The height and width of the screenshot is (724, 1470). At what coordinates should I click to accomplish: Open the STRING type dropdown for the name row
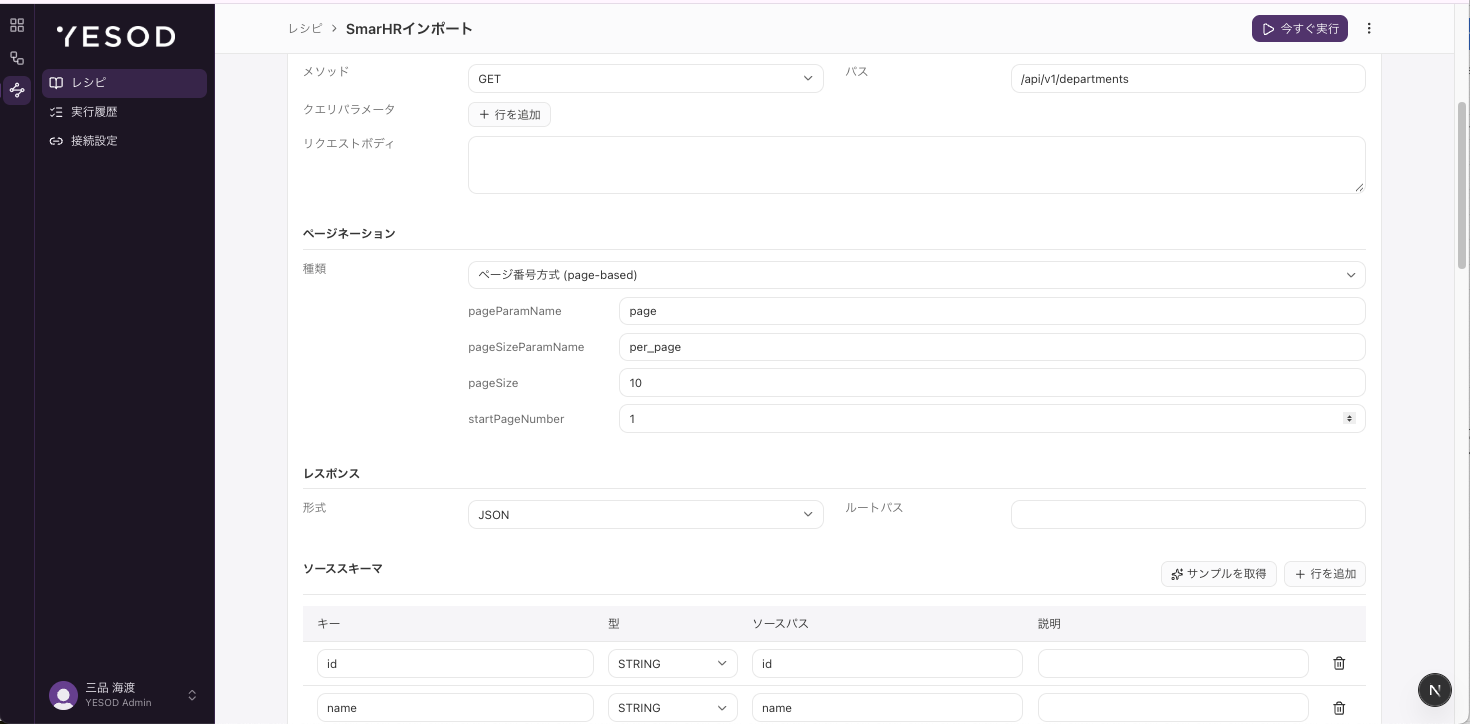point(672,708)
